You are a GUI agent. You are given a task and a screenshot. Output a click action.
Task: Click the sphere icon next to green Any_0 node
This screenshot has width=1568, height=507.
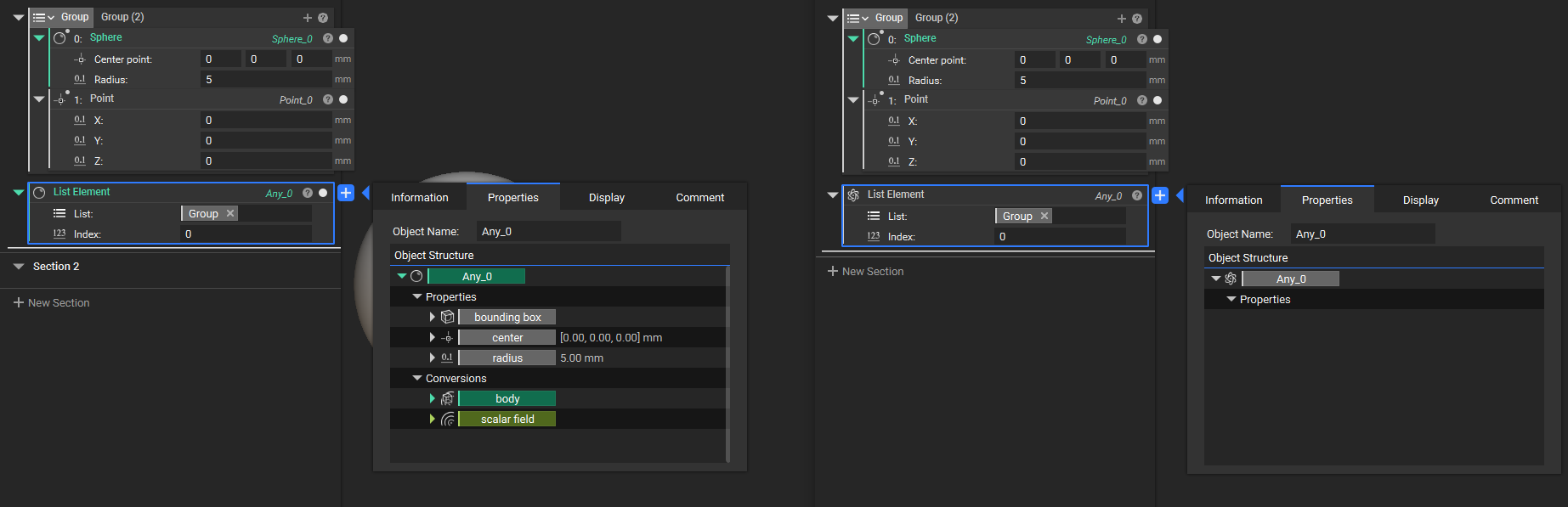(416, 276)
